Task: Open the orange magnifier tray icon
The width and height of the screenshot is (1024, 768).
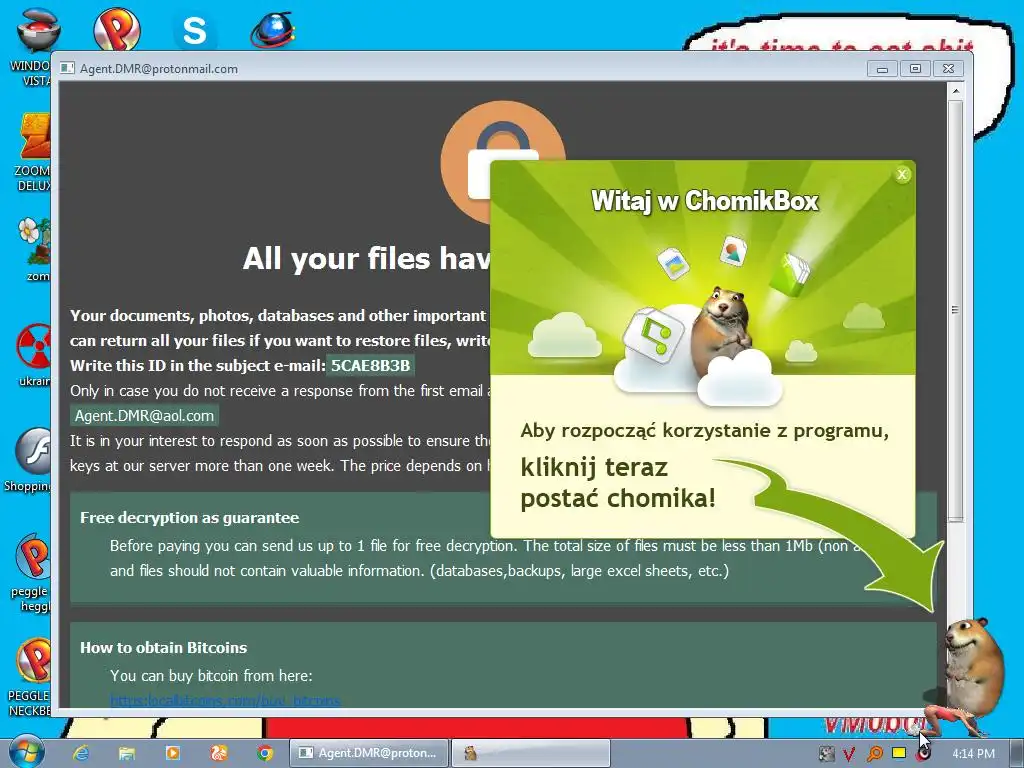Action: coord(874,754)
